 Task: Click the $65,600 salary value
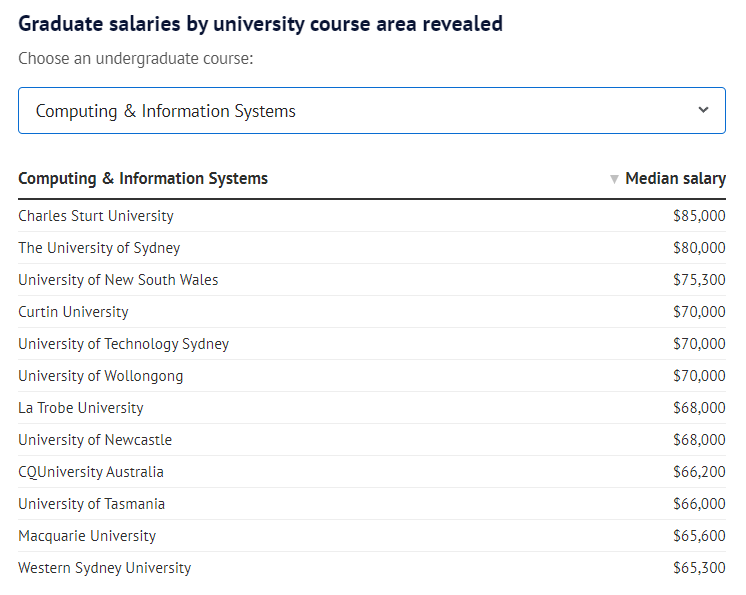pos(699,536)
